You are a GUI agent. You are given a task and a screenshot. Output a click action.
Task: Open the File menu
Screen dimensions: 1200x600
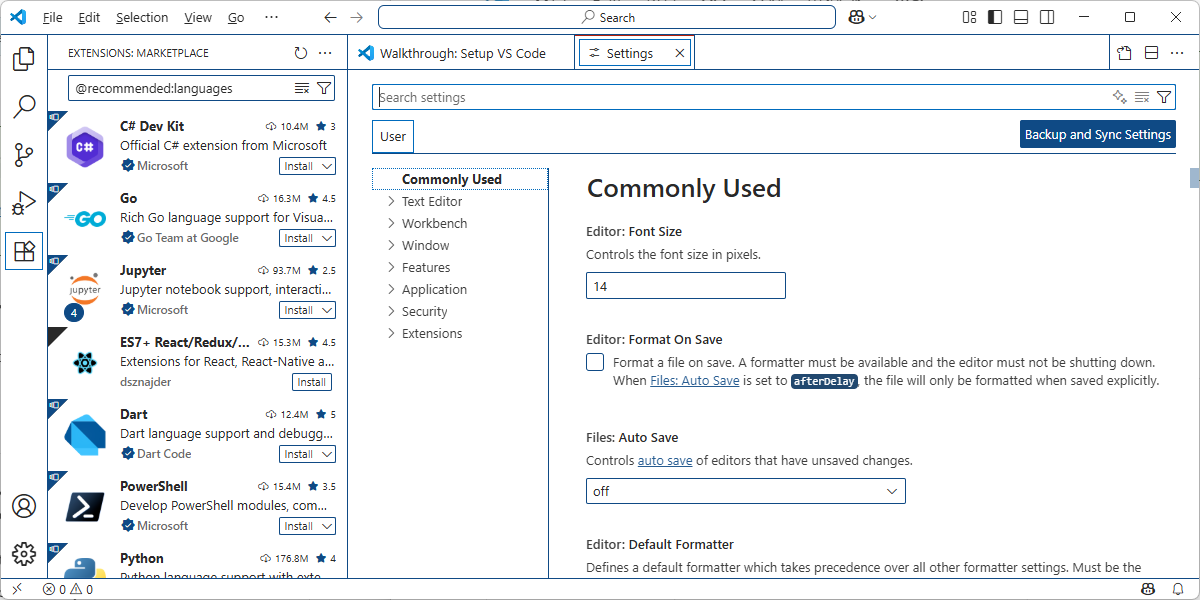53,17
